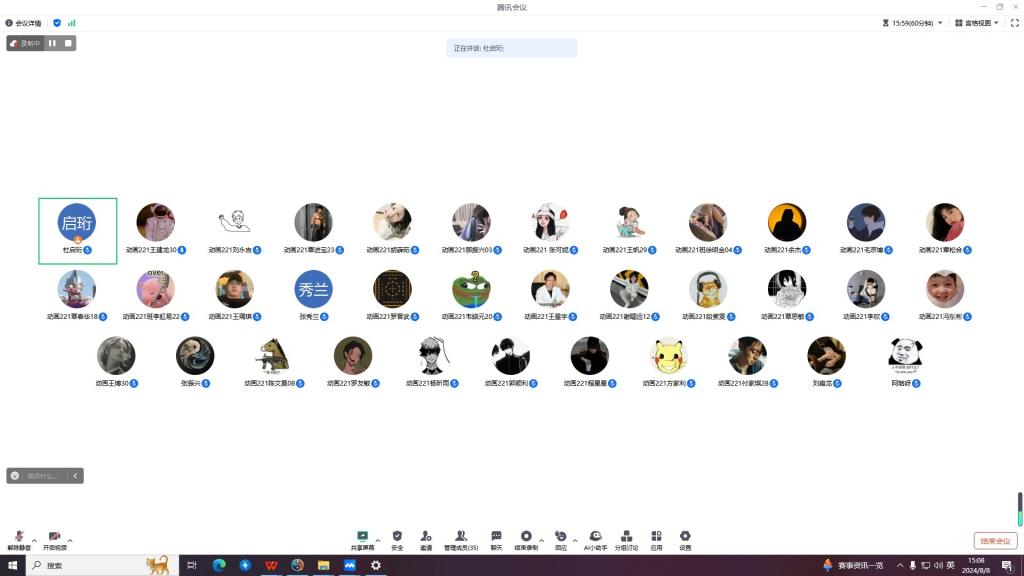1024x576 pixels.
Task: Open the 邀请 invite icon
Action: (x=426, y=537)
